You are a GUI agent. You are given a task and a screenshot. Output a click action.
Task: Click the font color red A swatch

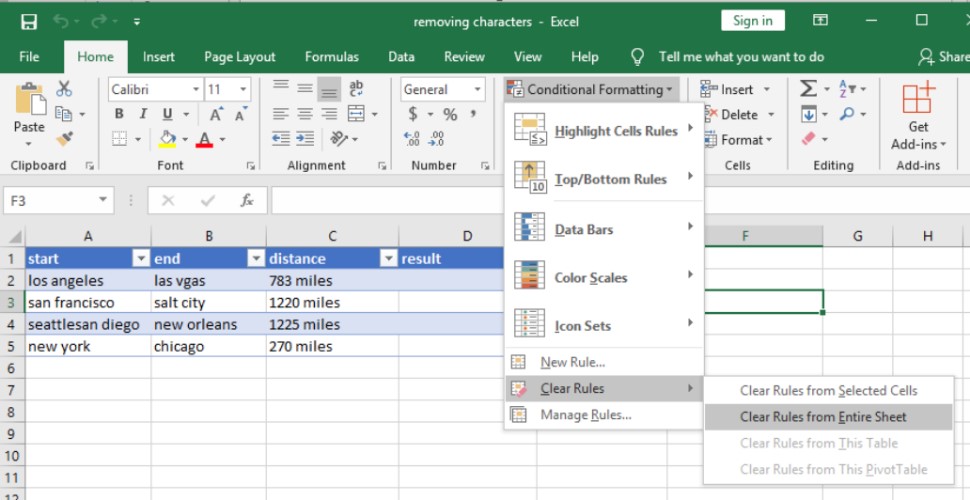205,139
